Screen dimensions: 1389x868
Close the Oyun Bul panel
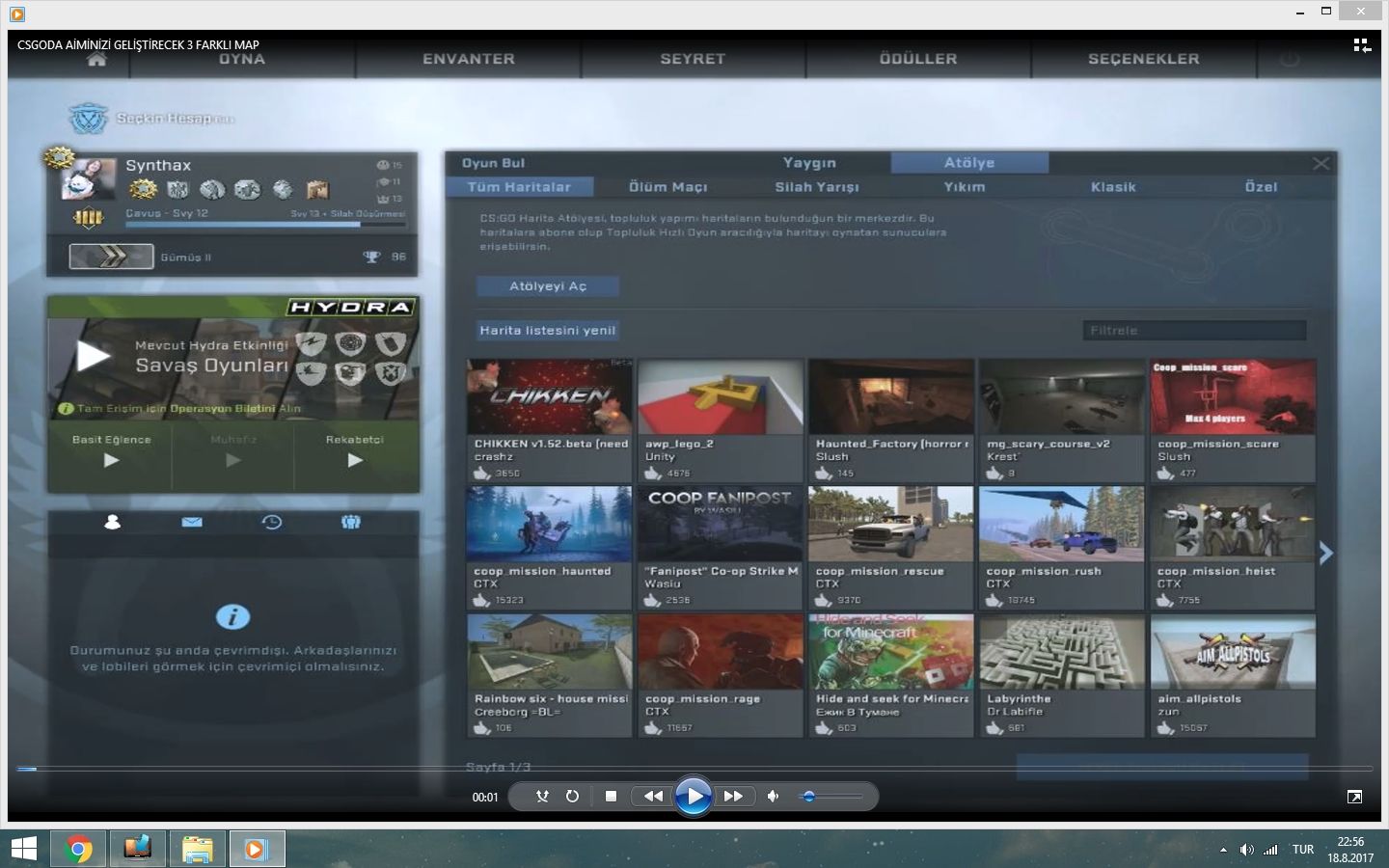pyautogui.click(x=1321, y=163)
